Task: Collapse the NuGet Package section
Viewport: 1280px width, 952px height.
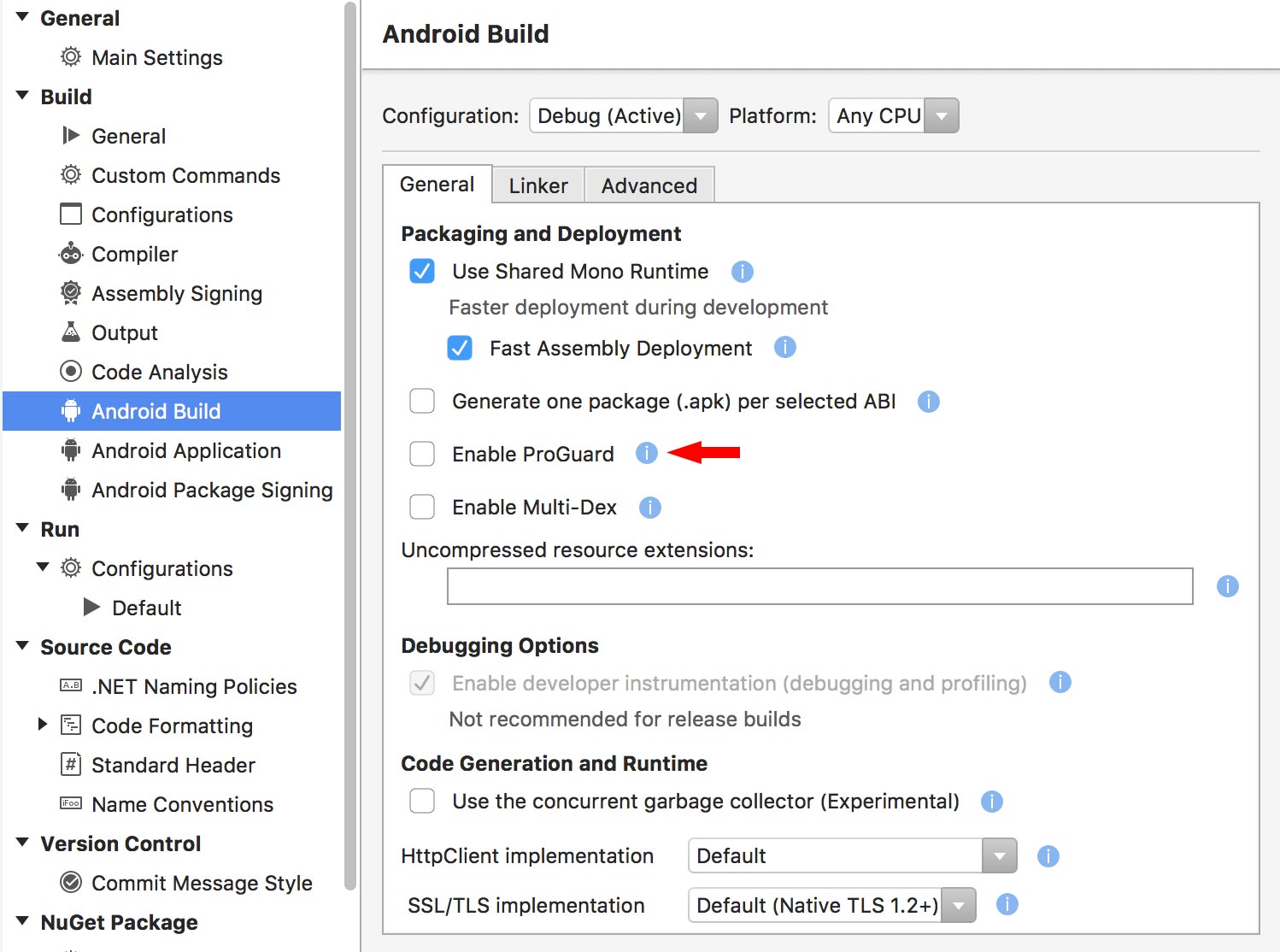Action: coord(22,921)
